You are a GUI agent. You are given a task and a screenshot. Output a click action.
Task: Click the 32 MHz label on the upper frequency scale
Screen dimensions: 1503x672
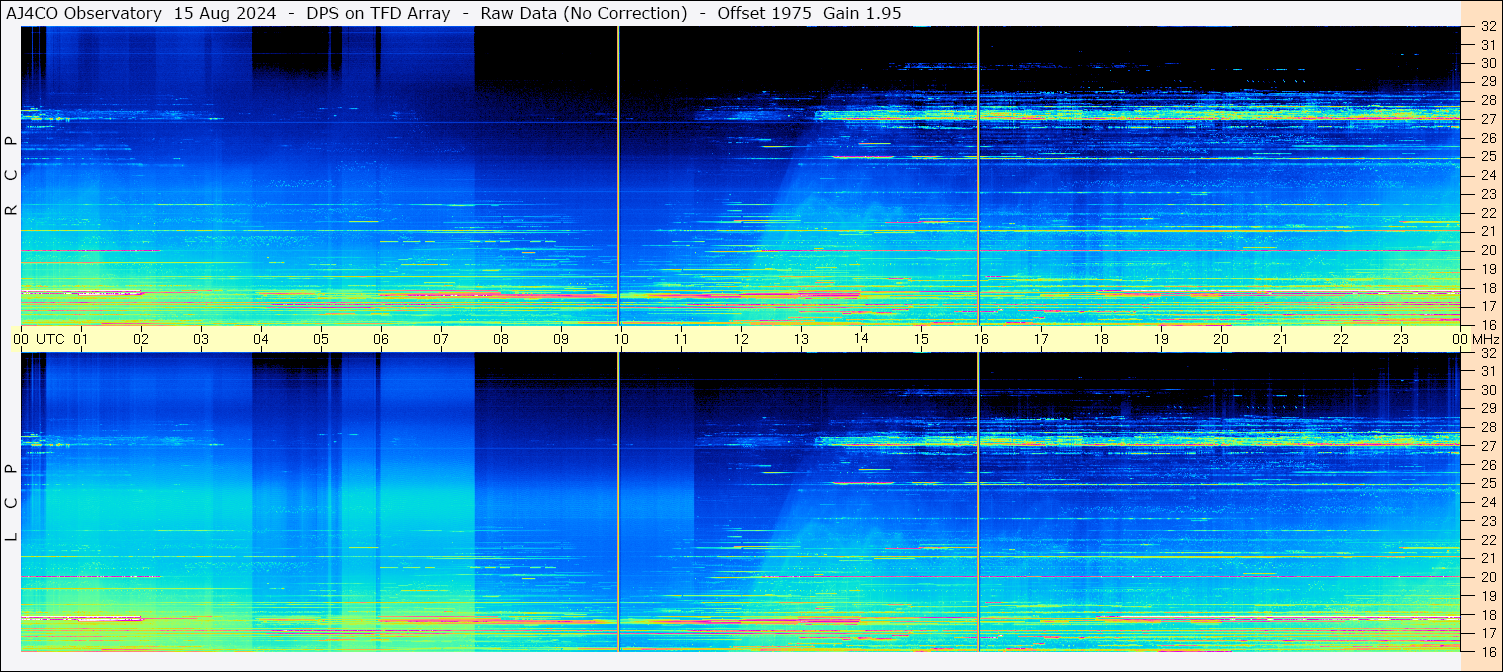pyautogui.click(x=1486, y=27)
